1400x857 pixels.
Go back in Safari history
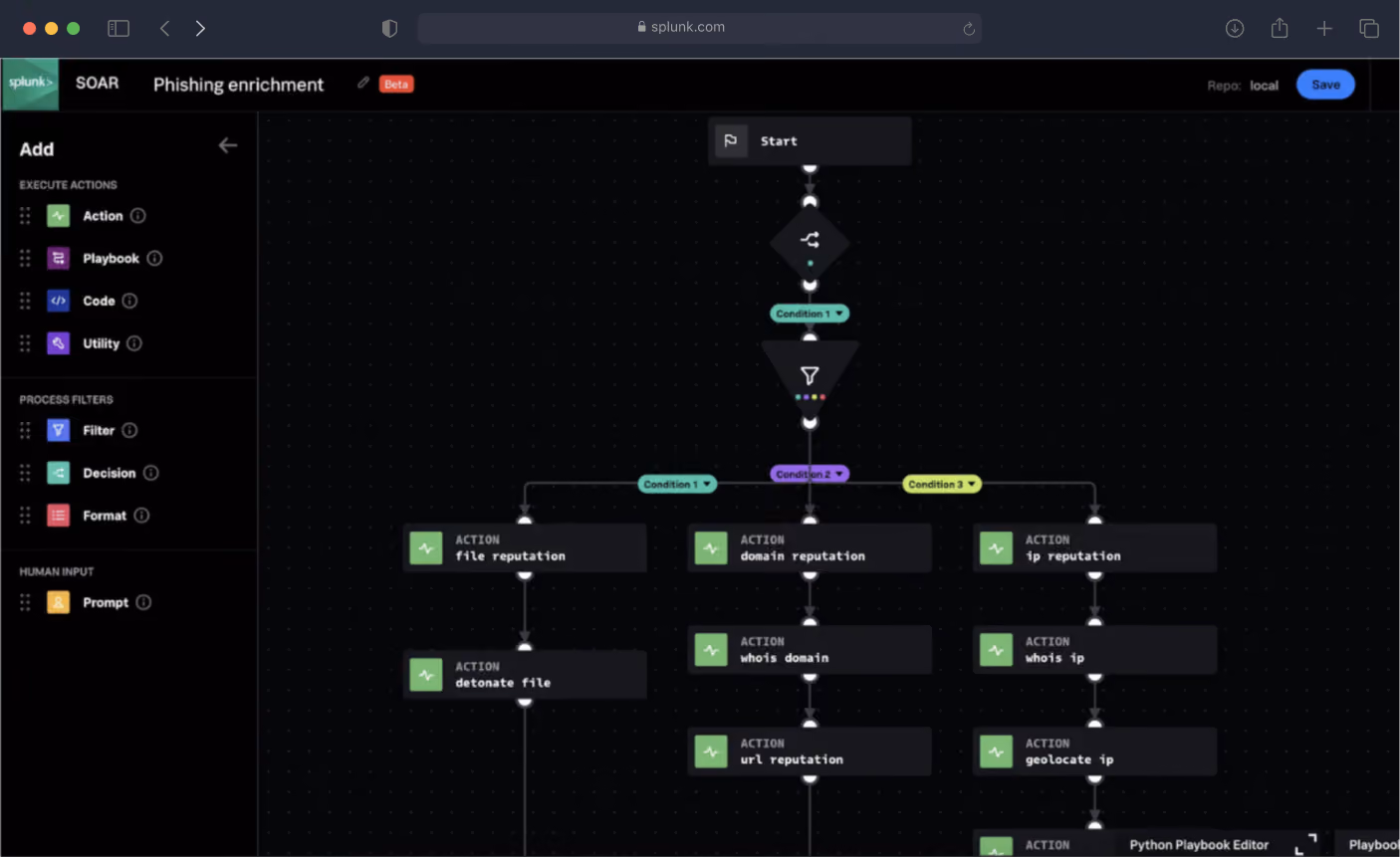(165, 29)
